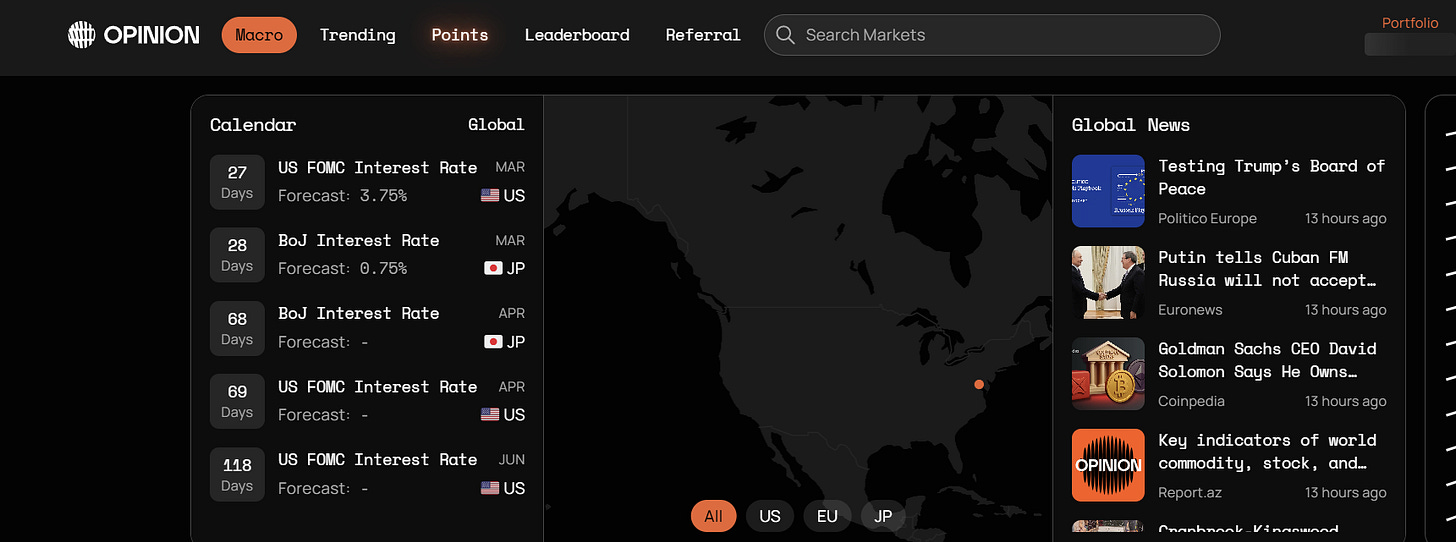Click the Euronews source label
The height and width of the screenshot is (542, 1456).
(1190, 310)
